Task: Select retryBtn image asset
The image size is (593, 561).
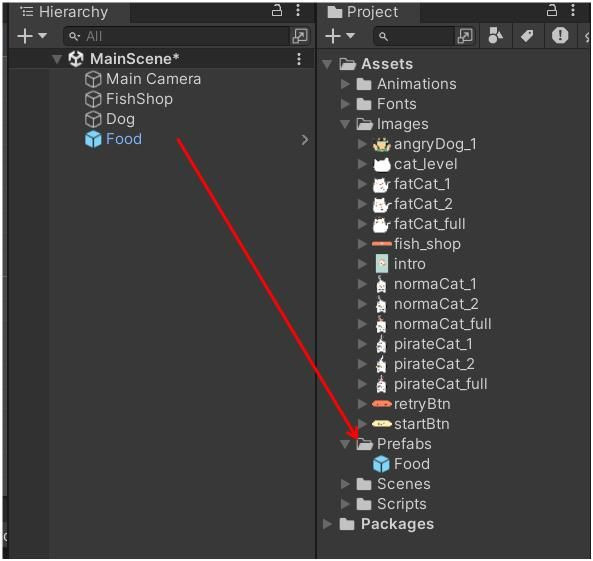Action: pyautogui.click(x=422, y=404)
